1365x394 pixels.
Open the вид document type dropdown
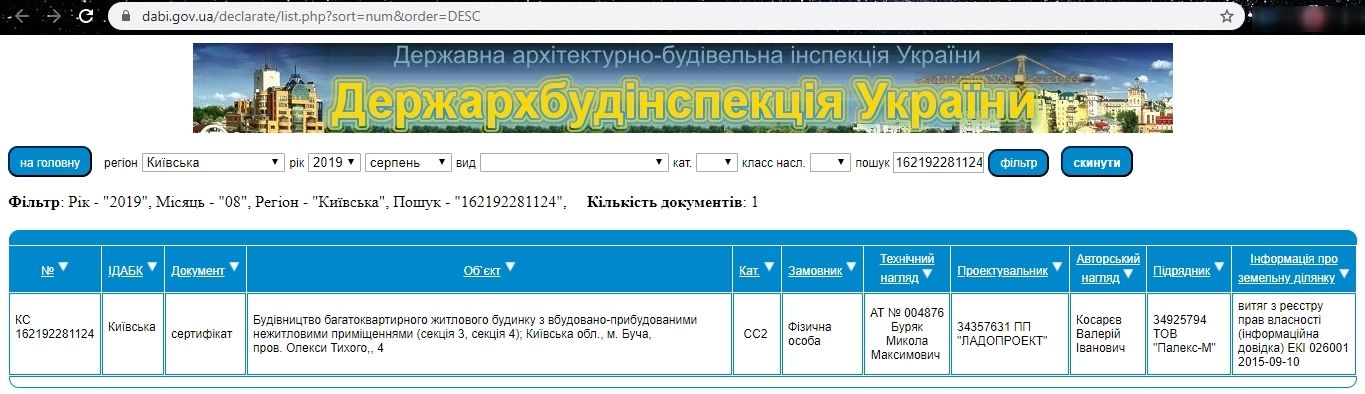coord(574,162)
